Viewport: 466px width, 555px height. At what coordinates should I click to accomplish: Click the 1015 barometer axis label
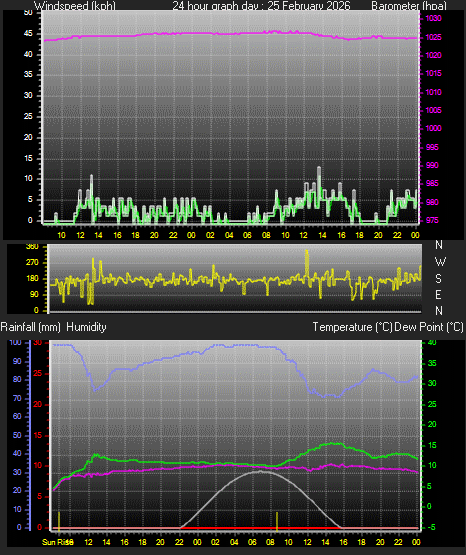click(x=433, y=73)
